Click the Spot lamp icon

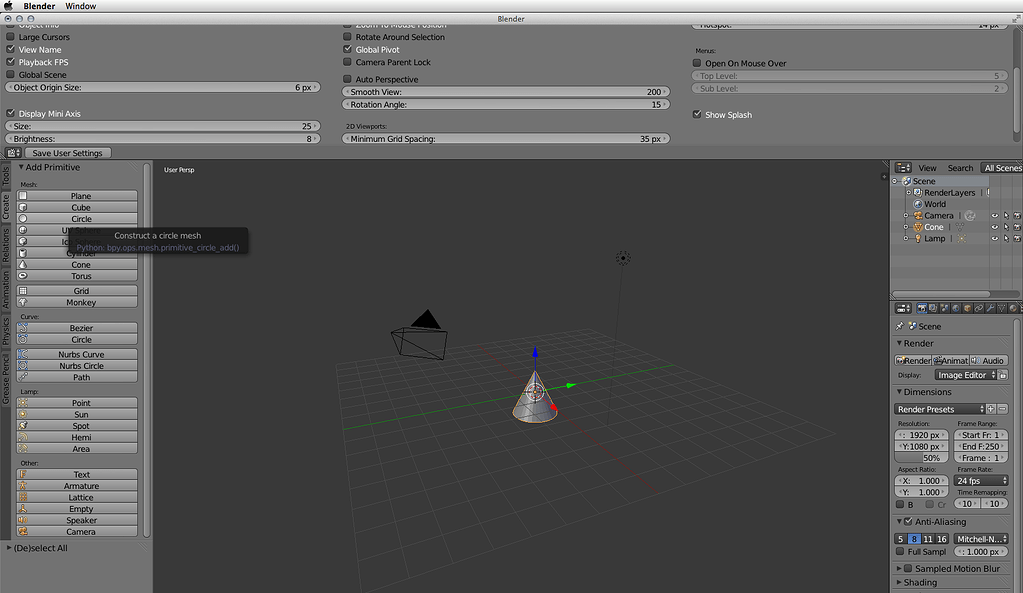click(23, 426)
